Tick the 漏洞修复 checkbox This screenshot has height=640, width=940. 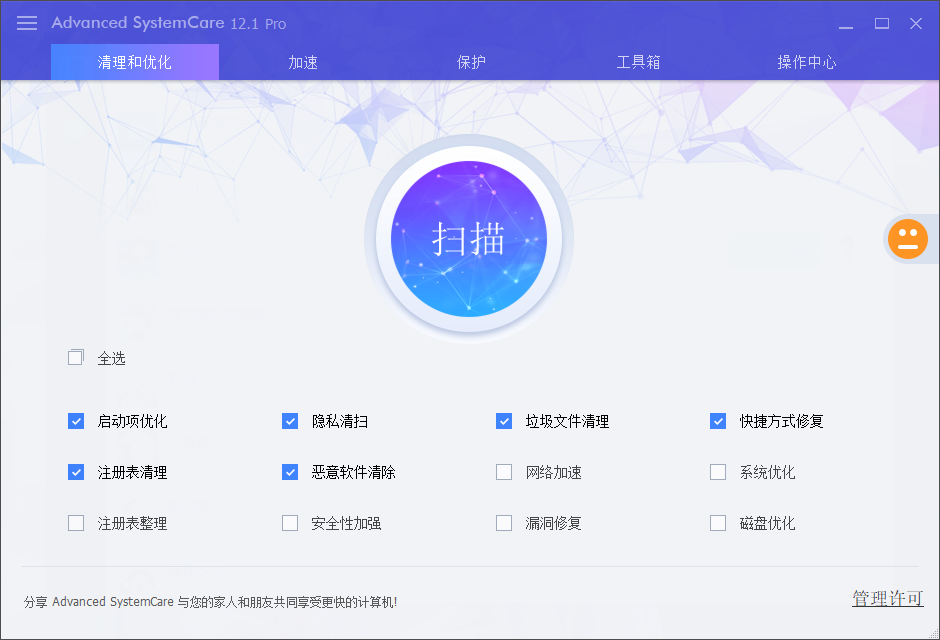(x=504, y=523)
